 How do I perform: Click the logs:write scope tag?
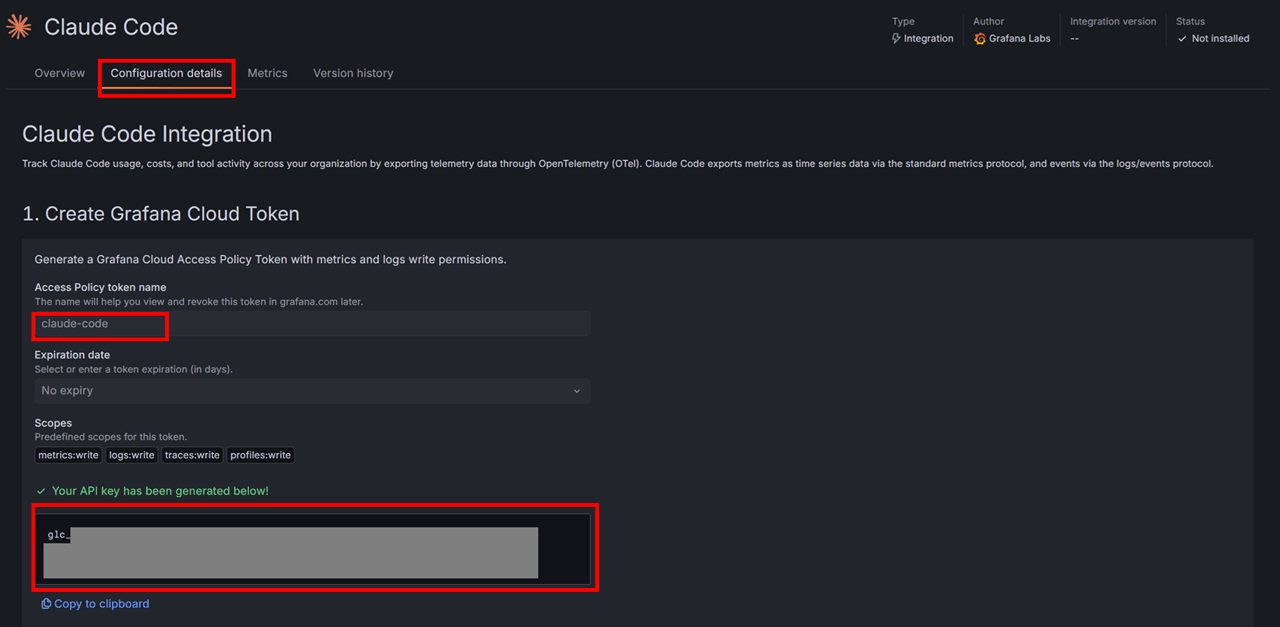(x=132, y=455)
